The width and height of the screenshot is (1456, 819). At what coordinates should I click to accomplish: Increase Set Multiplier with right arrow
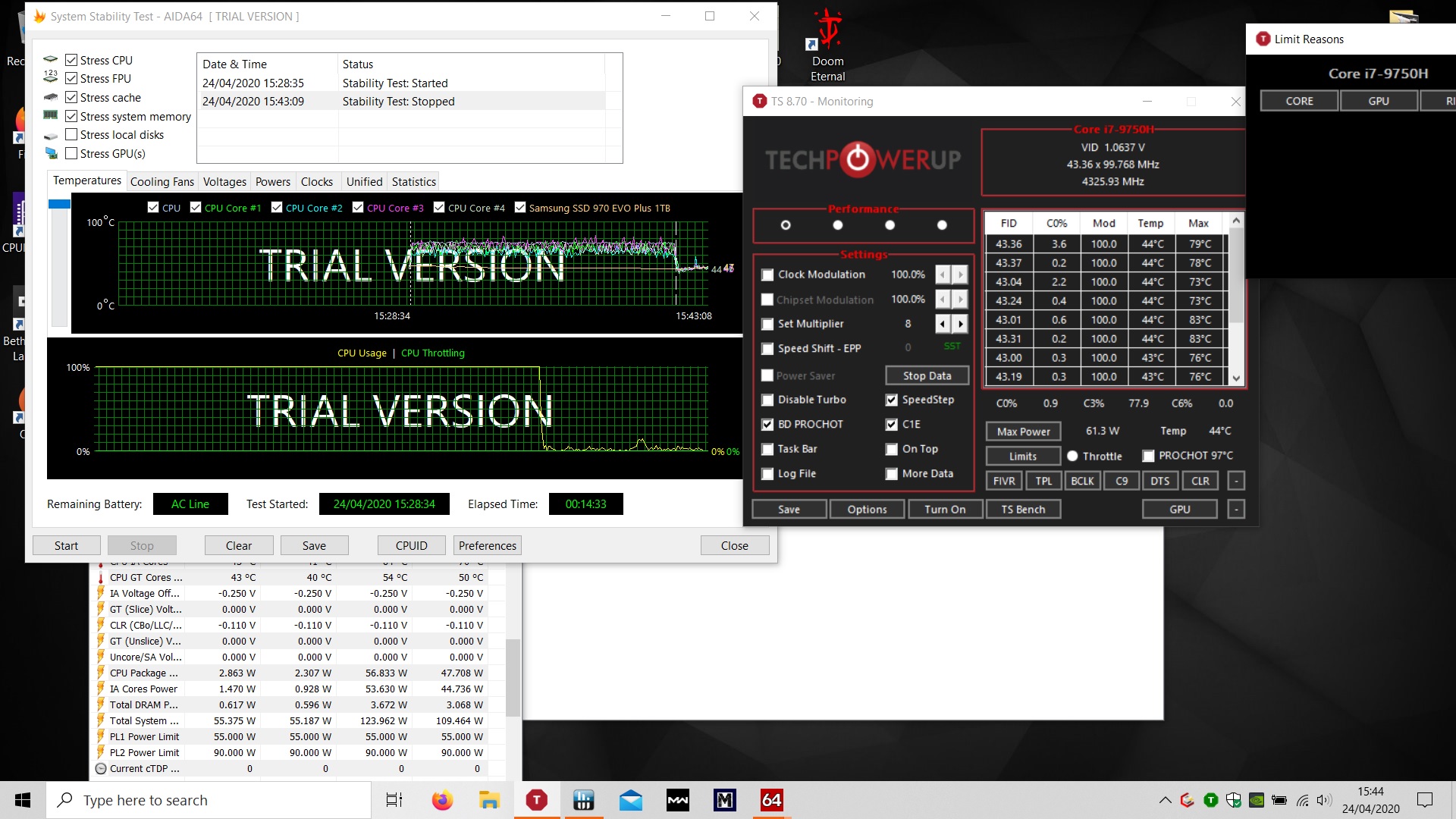click(961, 324)
